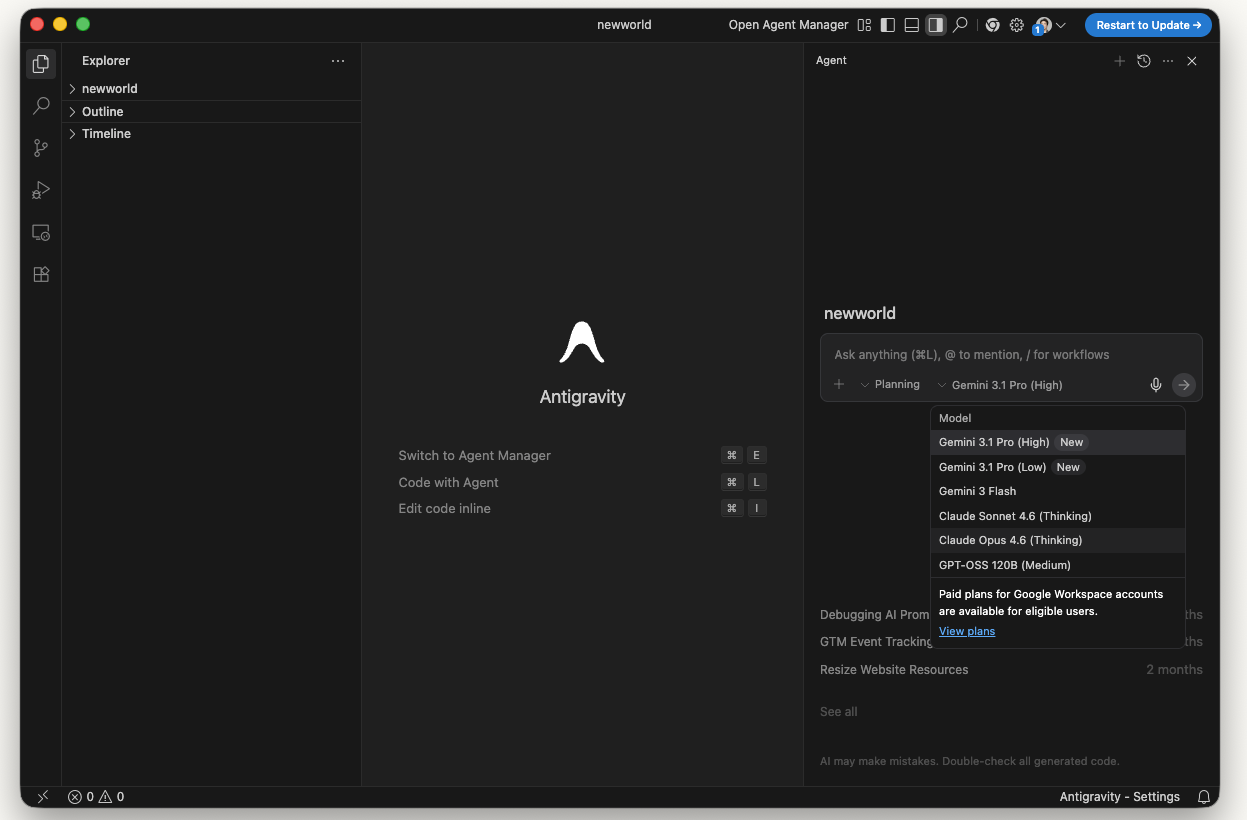Click the Restart to Update button
Viewport: 1247px width, 820px height.
tap(1148, 25)
